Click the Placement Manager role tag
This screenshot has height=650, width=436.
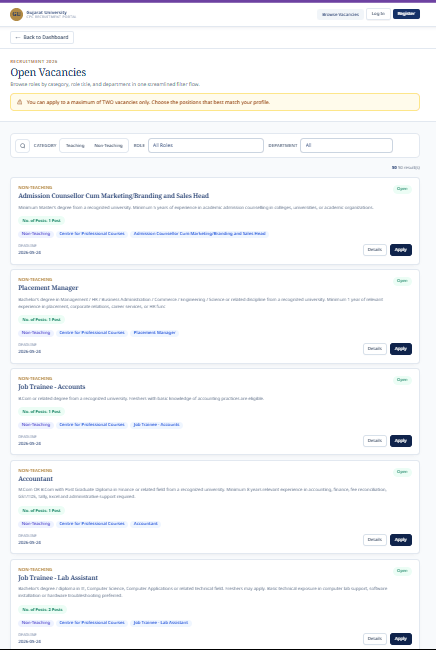(154, 333)
